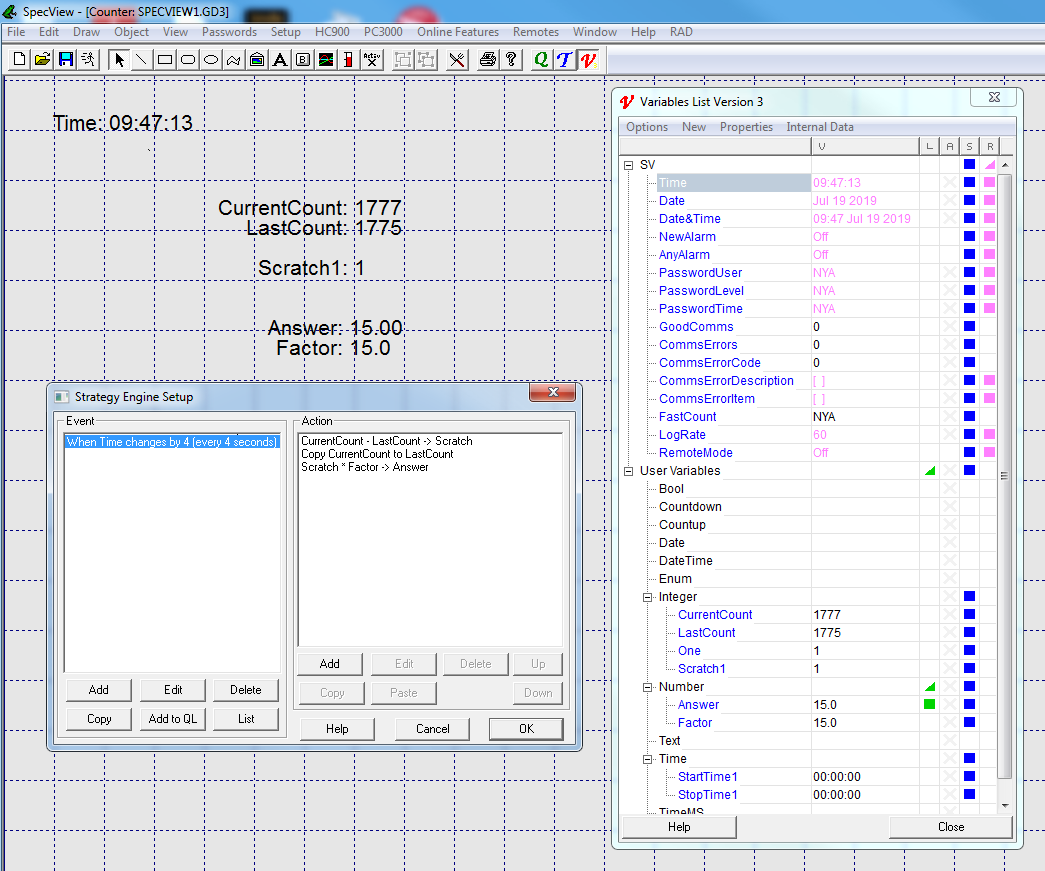The height and width of the screenshot is (871, 1045).
Task: Select the rectangle drawing tool
Action: [x=164, y=59]
